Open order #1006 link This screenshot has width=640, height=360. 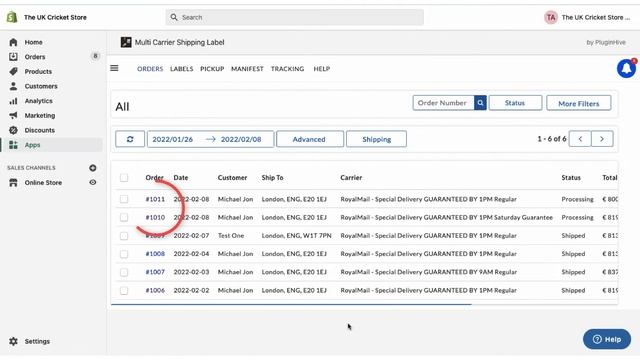tap(155, 290)
